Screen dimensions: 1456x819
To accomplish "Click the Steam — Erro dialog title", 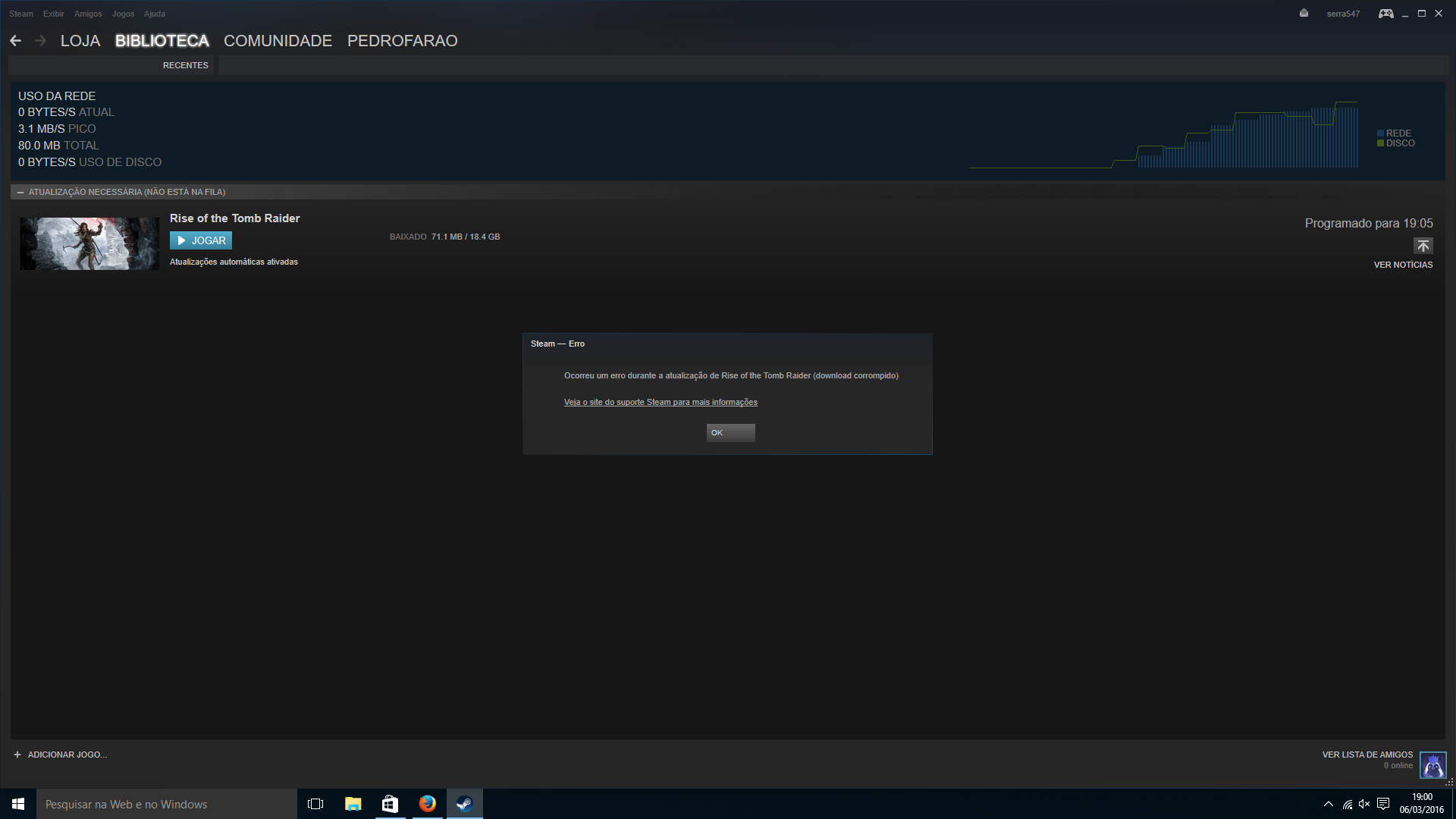I will (557, 344).
